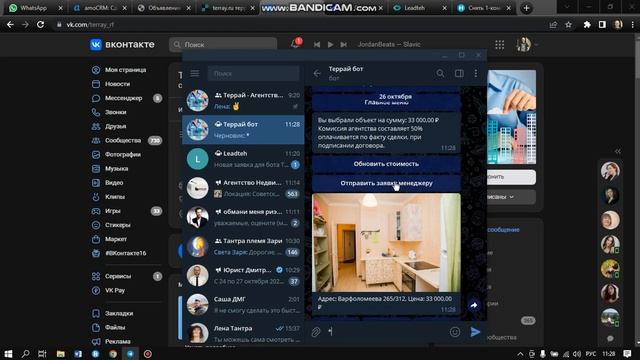Skip to previous track in VK player
The width and height of the screenshot is (640, 360).
317,44
